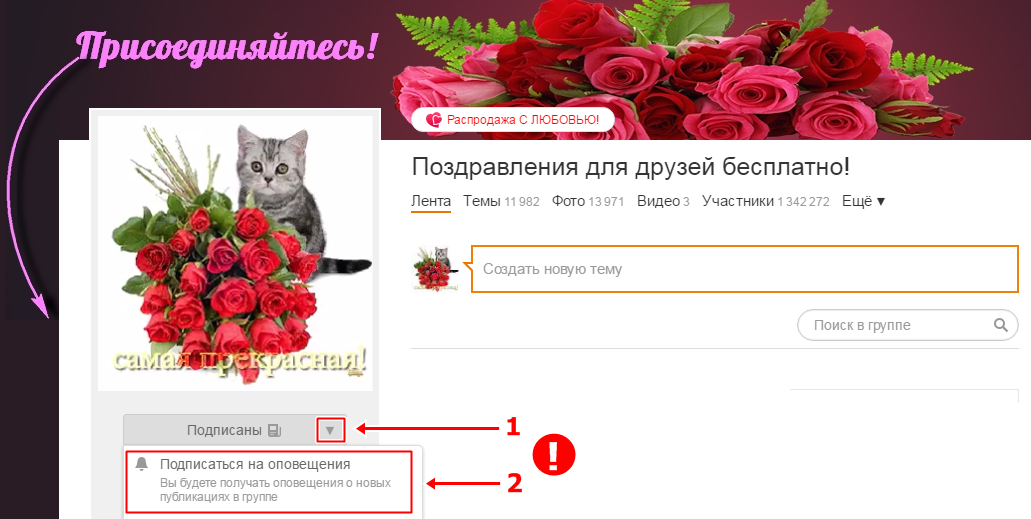The height and width of the screenshot is (519, 1031).
Task: Click the search magnifier icon in group search
Action: [x=1000, y=325]
